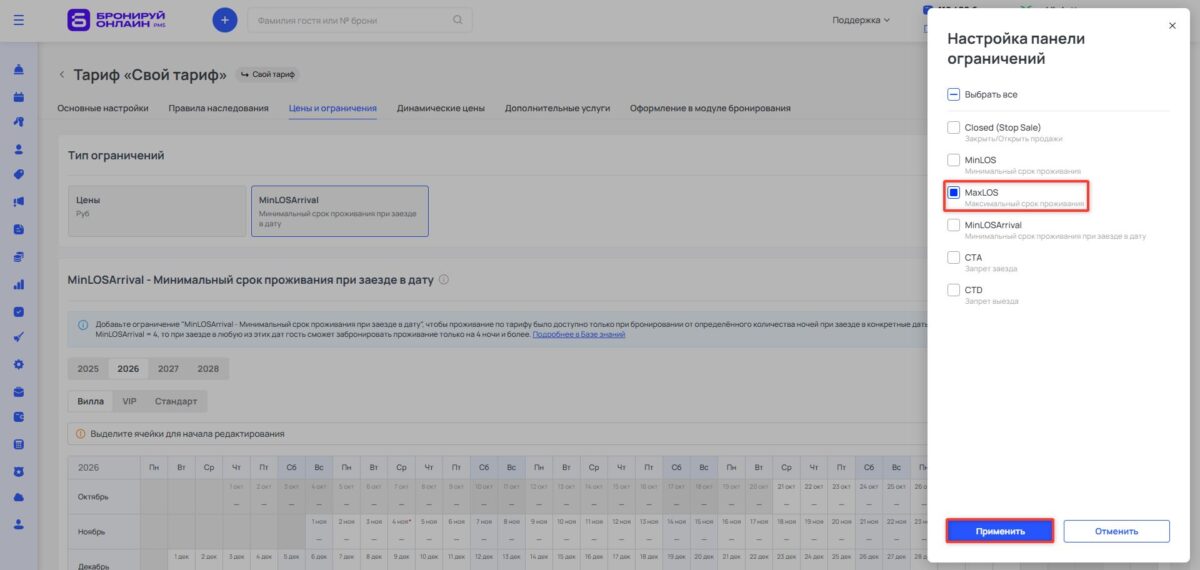This screenshot has width=1200, height=570.
Task: Open the calculator sidebar icon
Action: point(19,444)
